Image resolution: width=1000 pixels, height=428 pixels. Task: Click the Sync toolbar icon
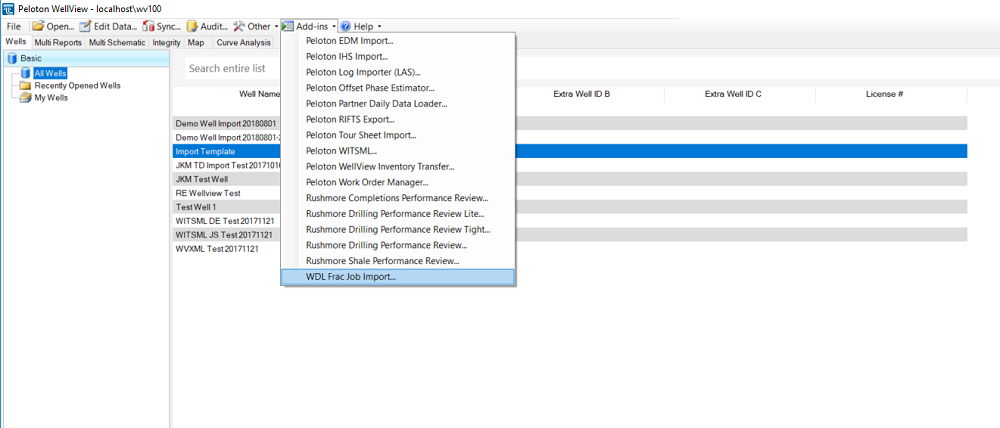(149, 26)
